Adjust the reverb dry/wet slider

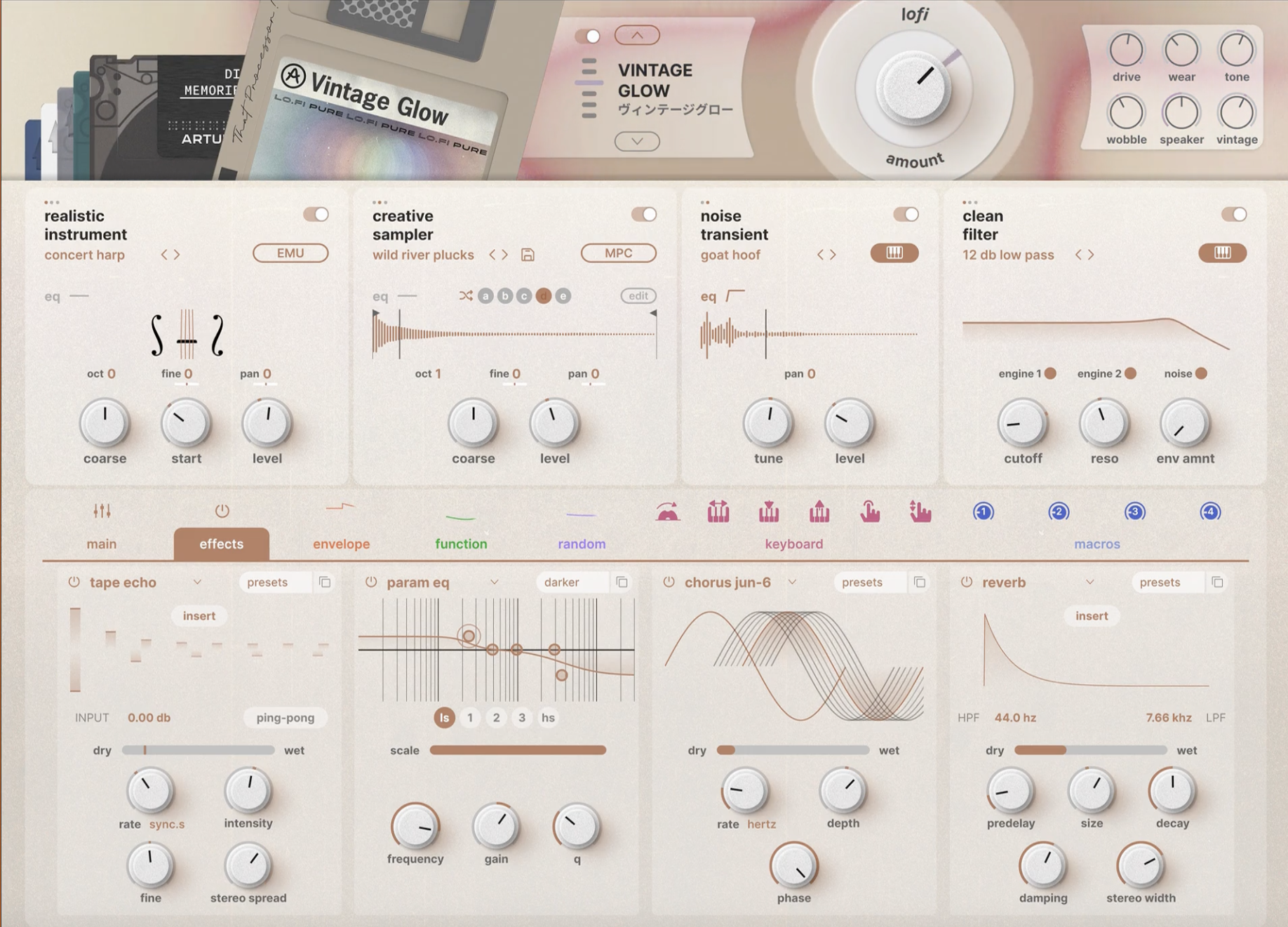tap(1091, 750)
